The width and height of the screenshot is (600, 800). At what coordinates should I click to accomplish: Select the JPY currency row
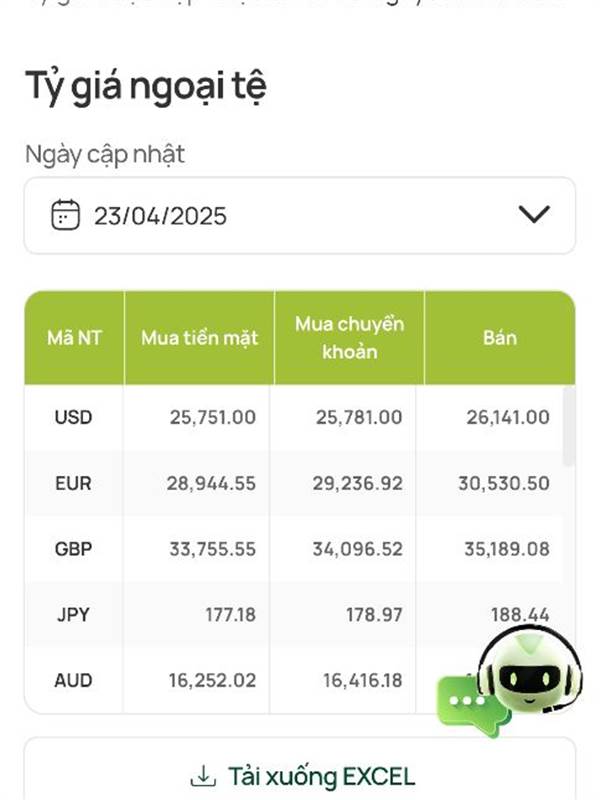(x=294, y=615)
